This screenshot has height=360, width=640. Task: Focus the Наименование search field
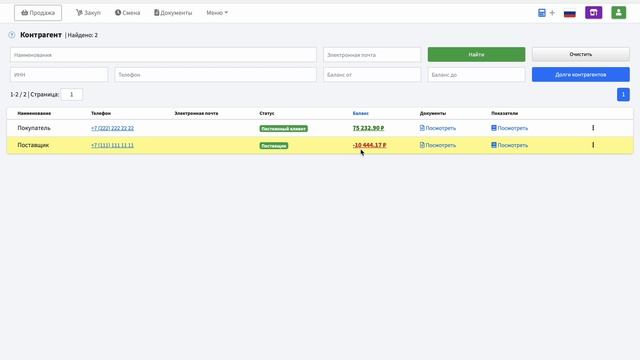[x=163, y=55]
